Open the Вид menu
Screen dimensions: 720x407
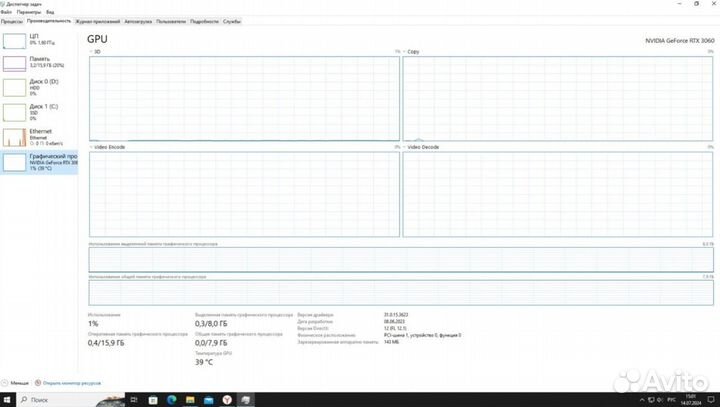point(50,12)
